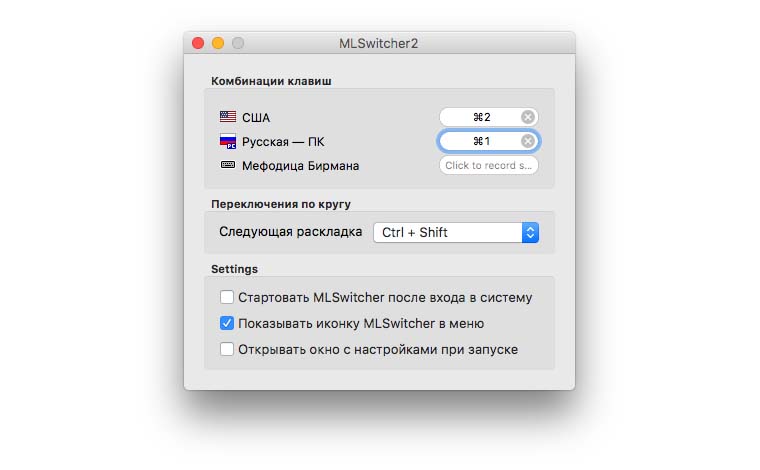Select the Русская — ПК layout label
Viewport: 760px width, 470px height.
pos(283,142)
